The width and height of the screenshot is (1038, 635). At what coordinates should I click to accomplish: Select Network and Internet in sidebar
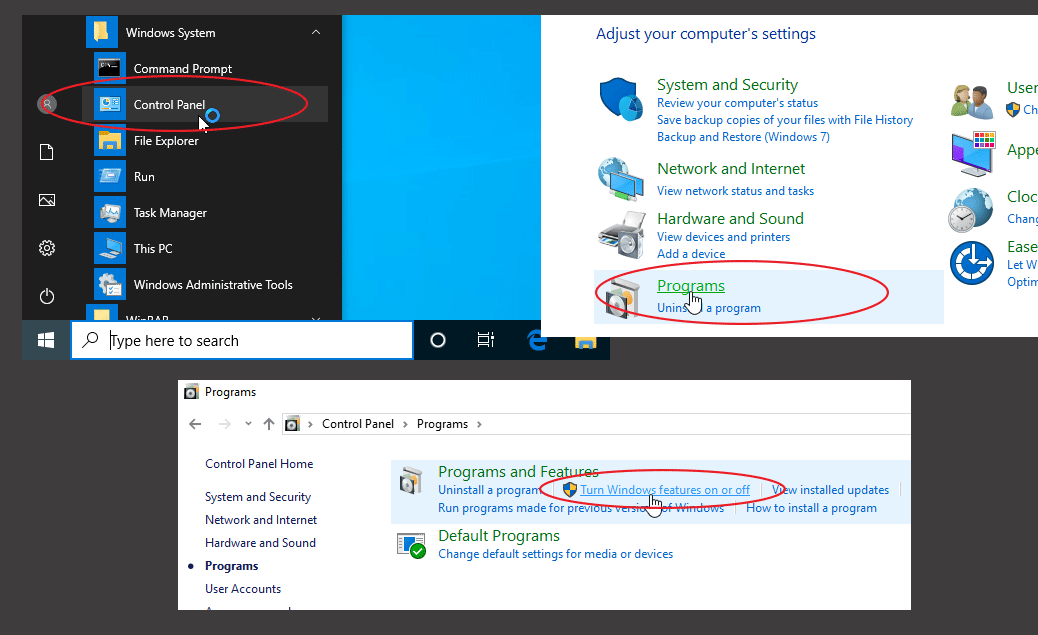(261, 520)
